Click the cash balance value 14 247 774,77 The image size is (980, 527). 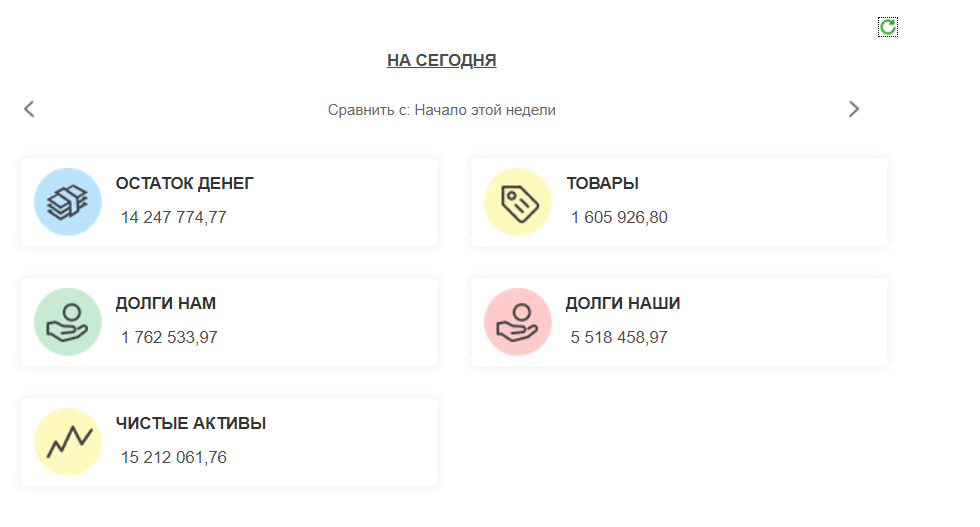(x=174, y=217)
